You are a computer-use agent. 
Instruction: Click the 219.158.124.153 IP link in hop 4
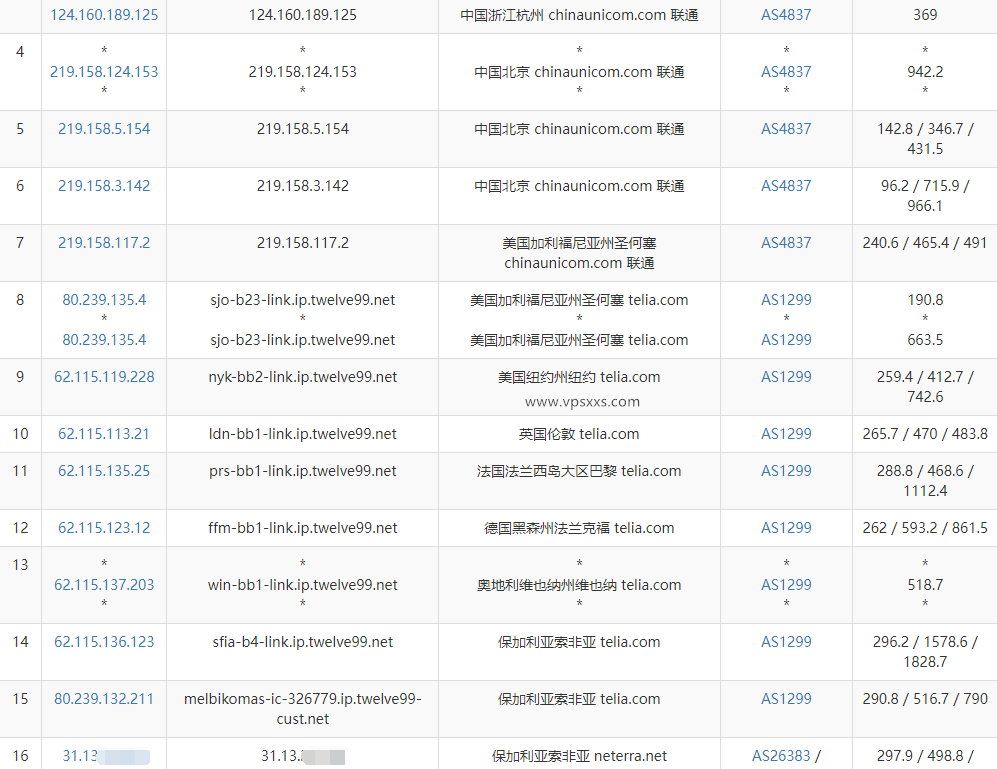(x=104, y=72)
